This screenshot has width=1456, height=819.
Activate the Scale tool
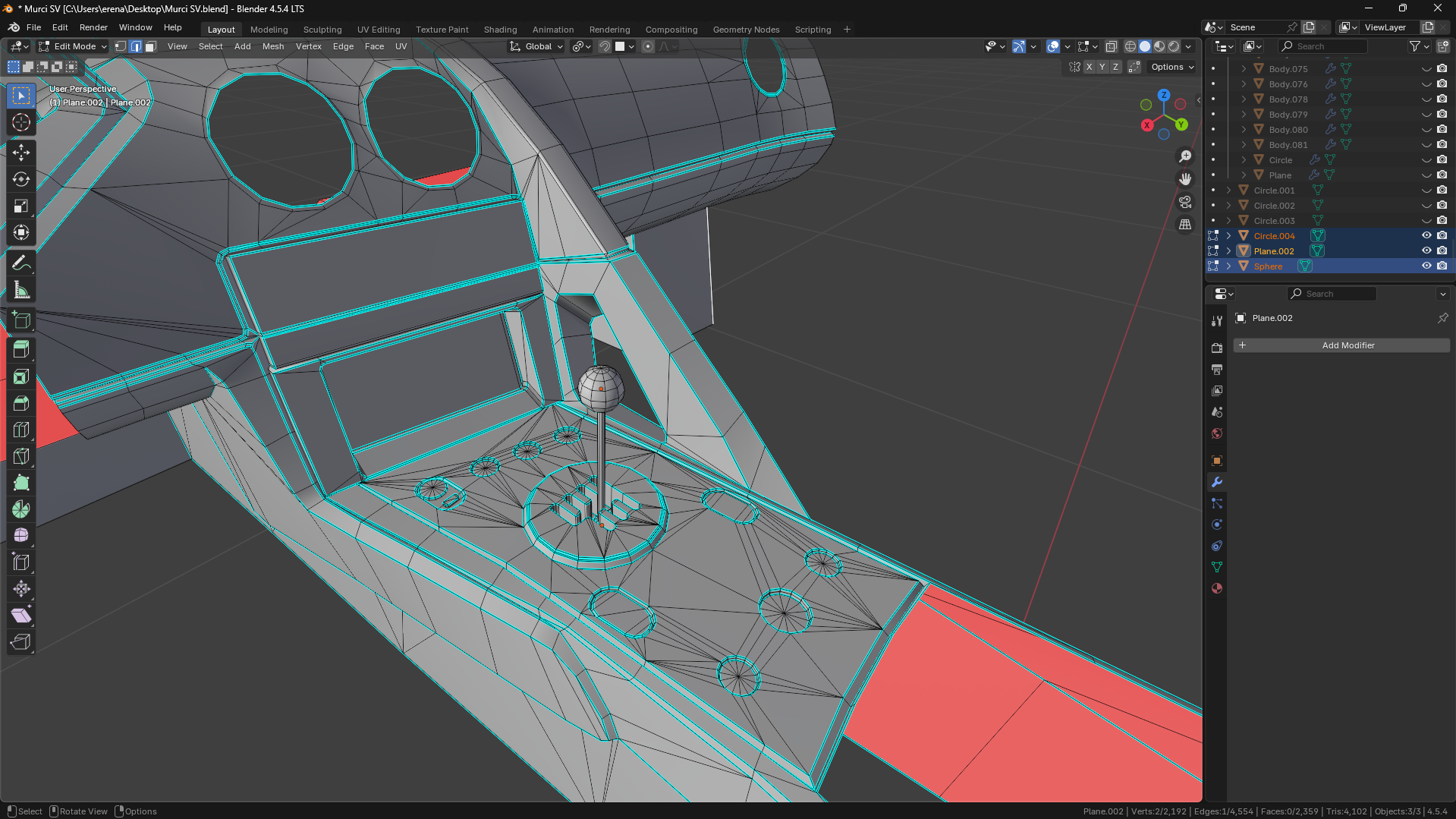tap(21, 206)
